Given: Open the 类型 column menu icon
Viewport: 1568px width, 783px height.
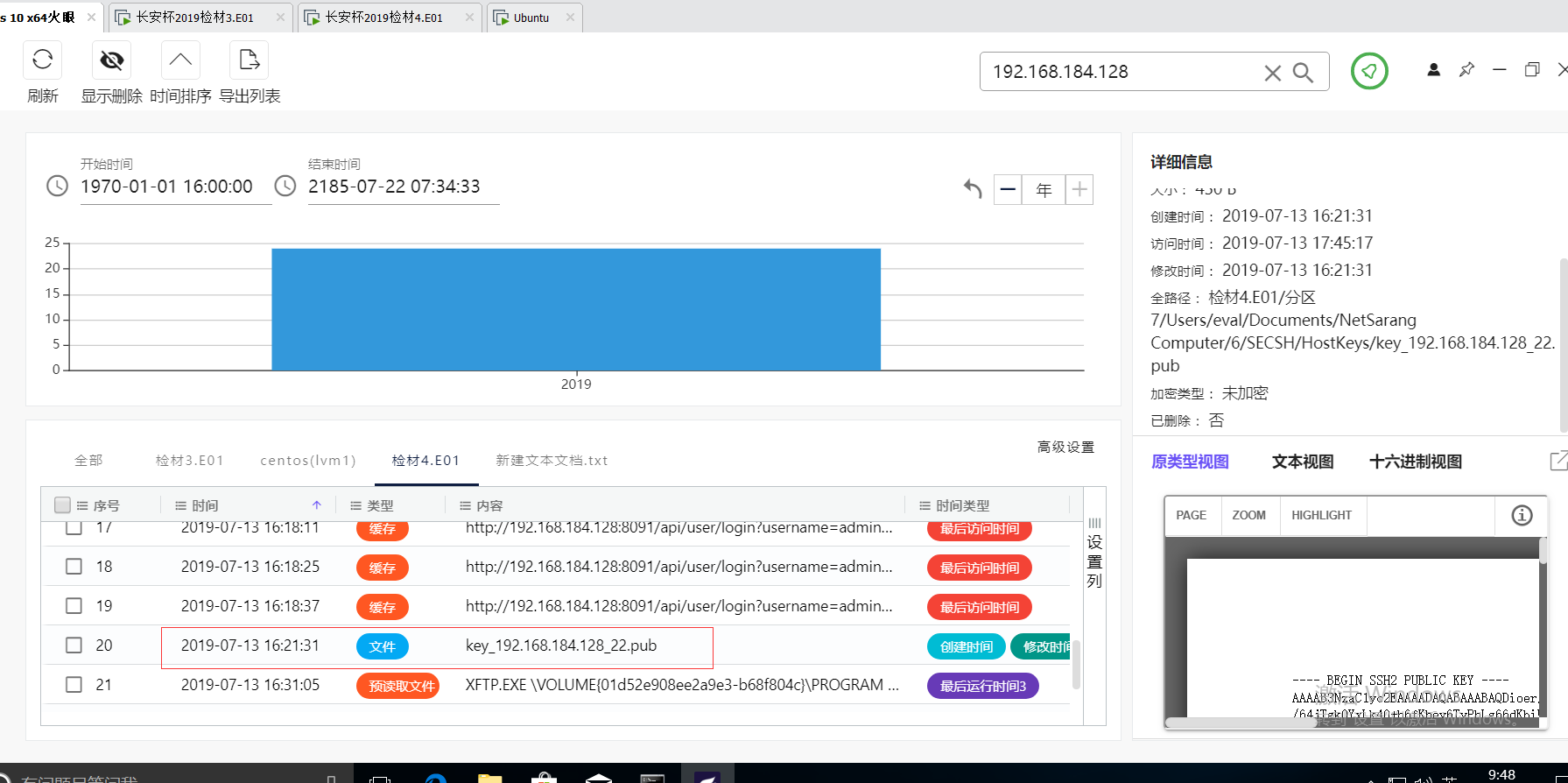Looking at the screenshot, I should pyautogui.click(x=355, y=505).
